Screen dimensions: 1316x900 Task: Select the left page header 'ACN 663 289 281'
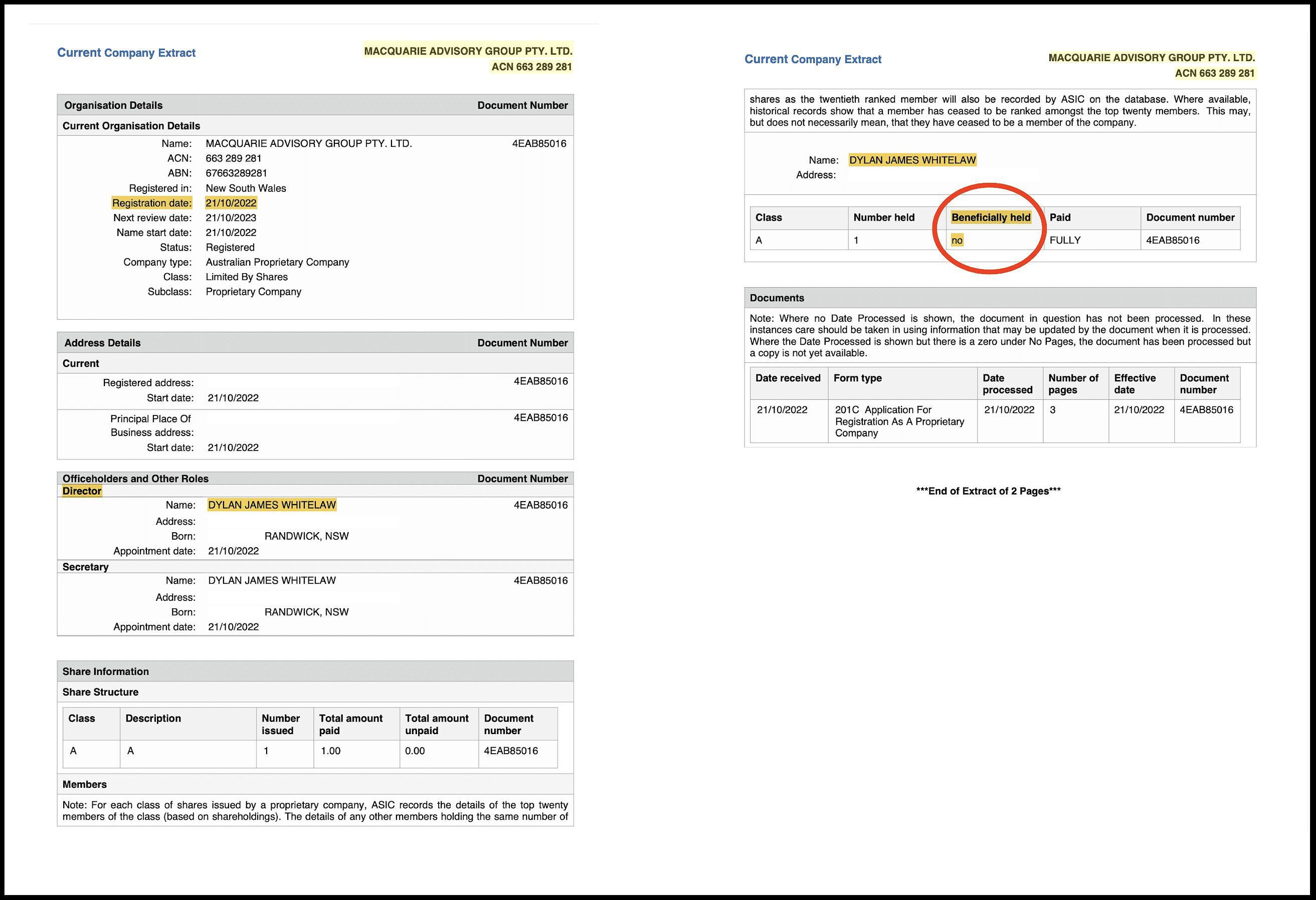(x=532, y=67)
